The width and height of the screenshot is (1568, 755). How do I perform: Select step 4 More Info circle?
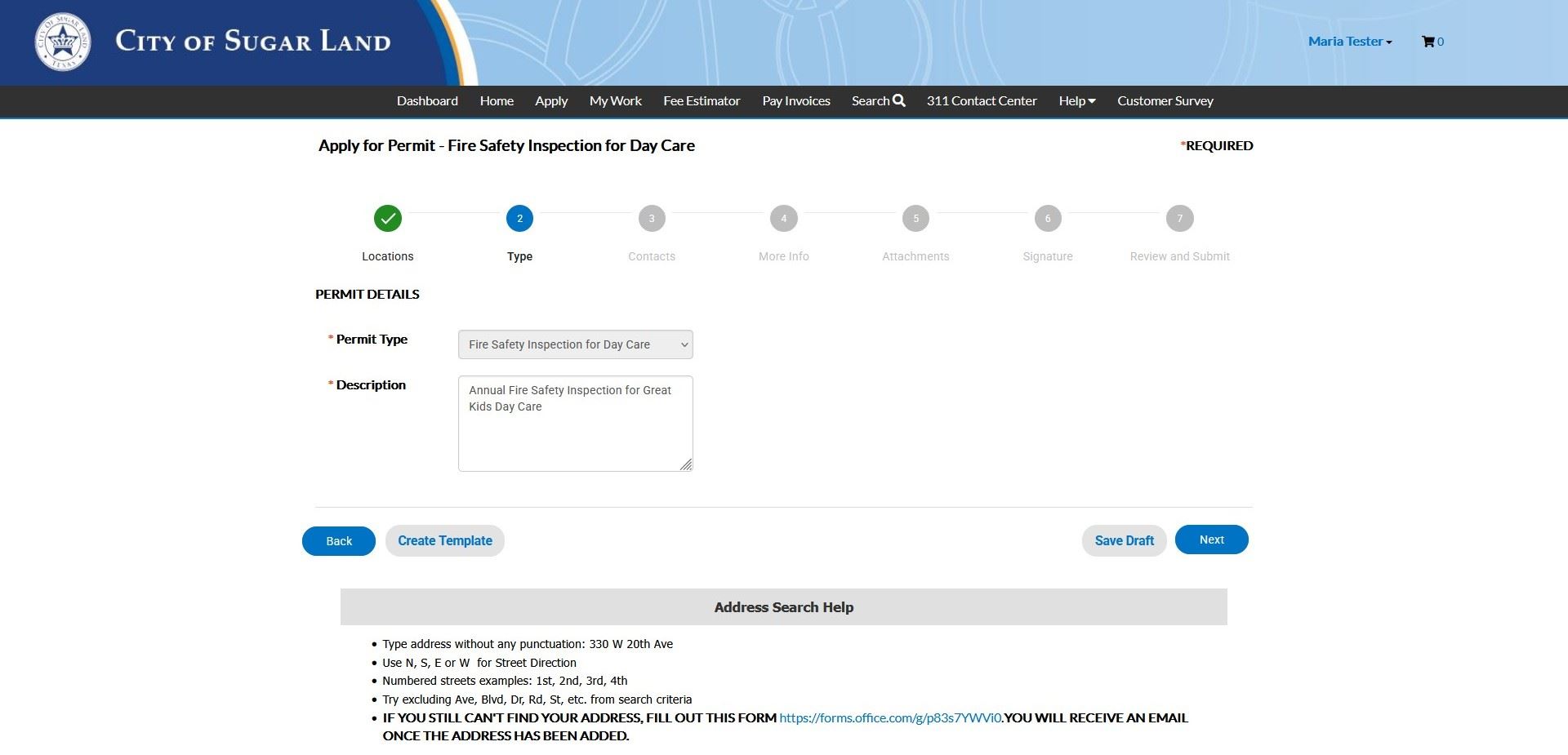(783, 218)
